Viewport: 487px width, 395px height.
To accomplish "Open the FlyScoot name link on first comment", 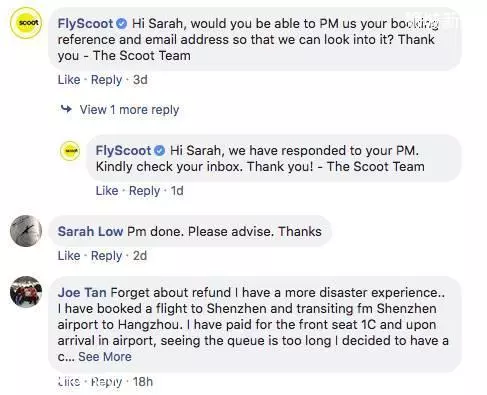I will click(85, 24).
